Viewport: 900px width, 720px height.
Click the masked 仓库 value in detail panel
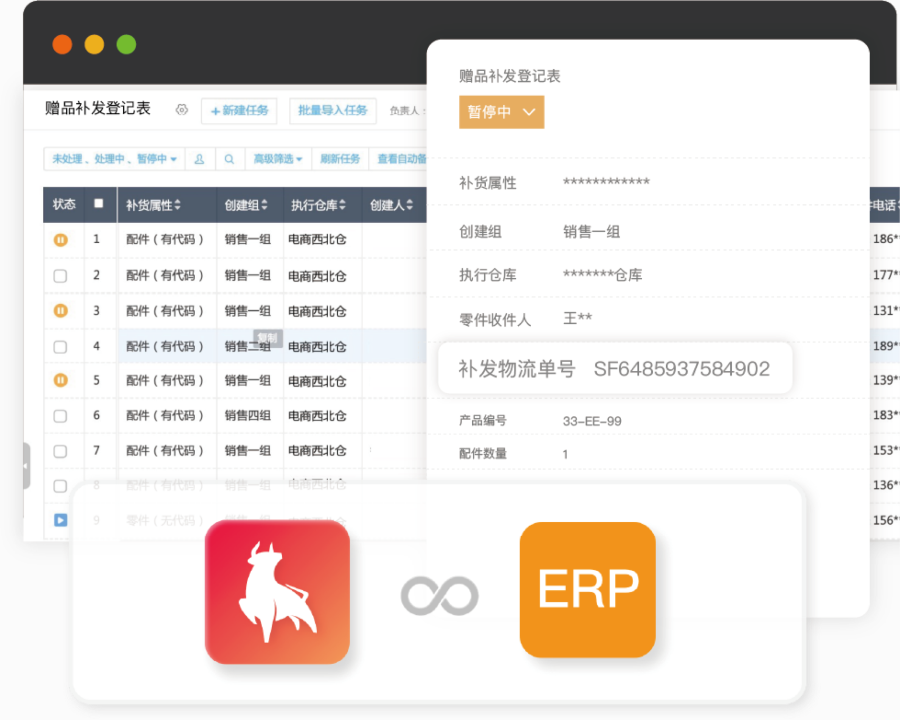pyautogui.click(x=603, y=275)
